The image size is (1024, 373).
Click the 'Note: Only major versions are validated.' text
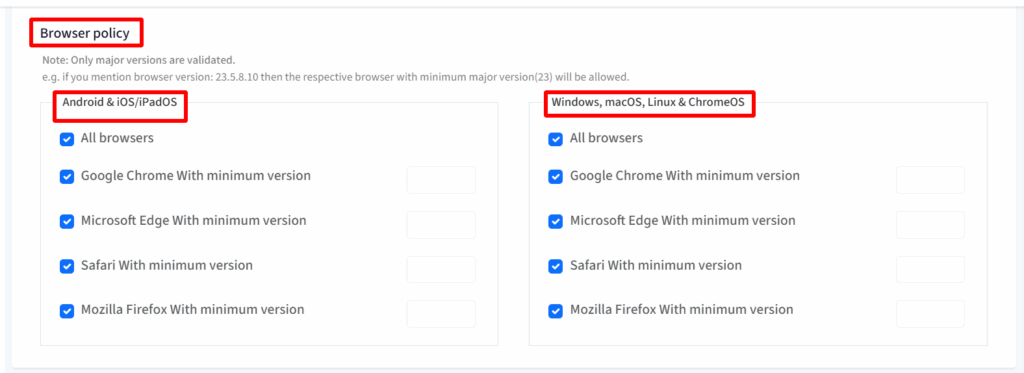pos(138,59)
